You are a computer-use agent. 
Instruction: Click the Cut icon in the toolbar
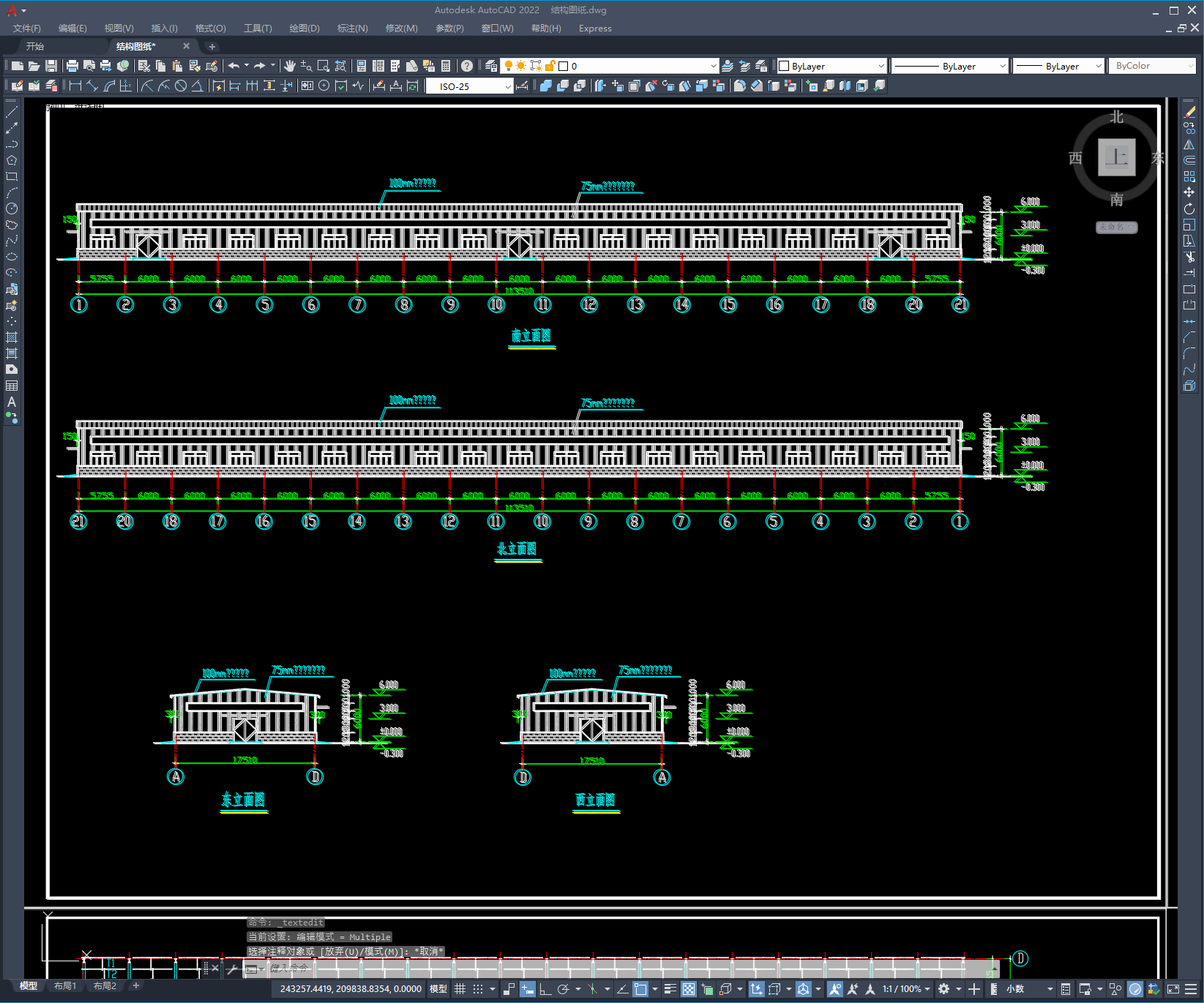click(144, 66)
